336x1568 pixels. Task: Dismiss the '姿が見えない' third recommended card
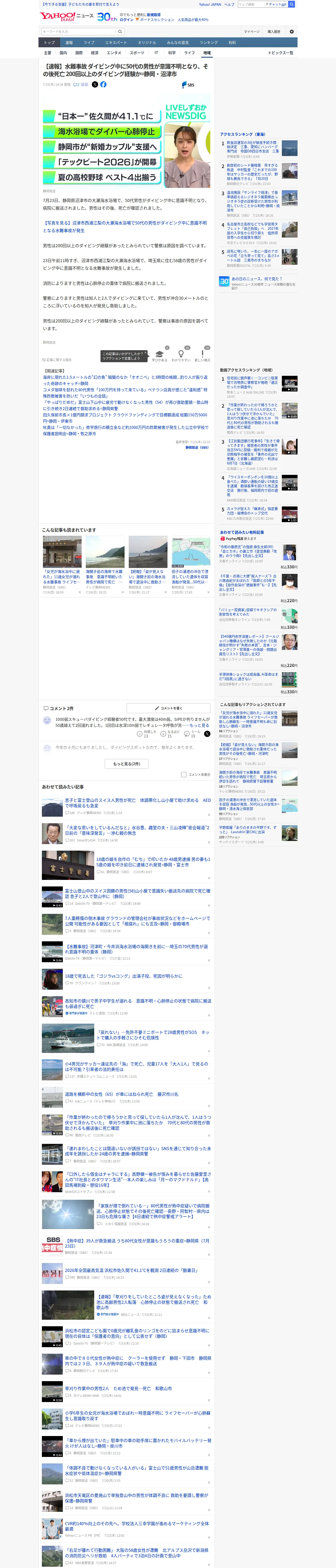point(165,592)
